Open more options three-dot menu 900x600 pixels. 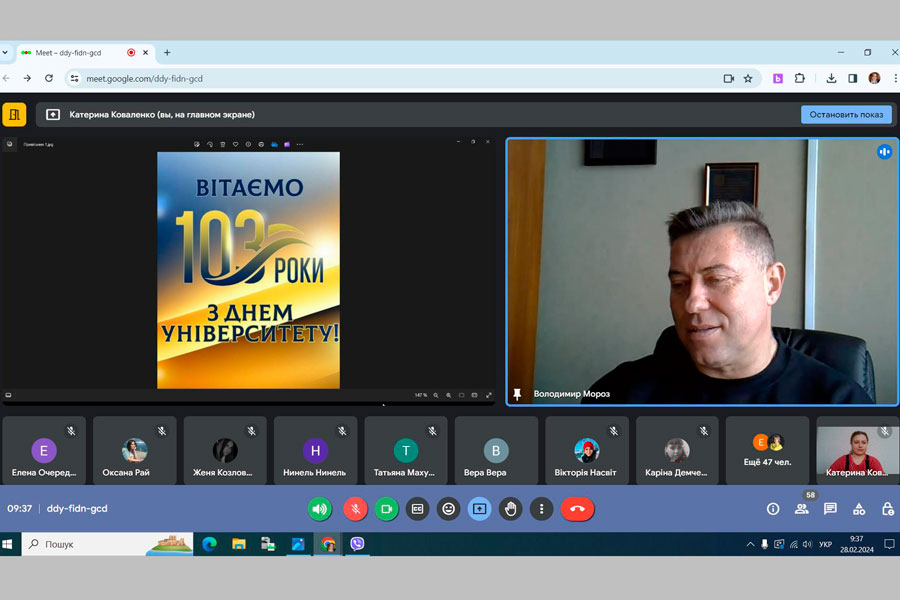541,509
